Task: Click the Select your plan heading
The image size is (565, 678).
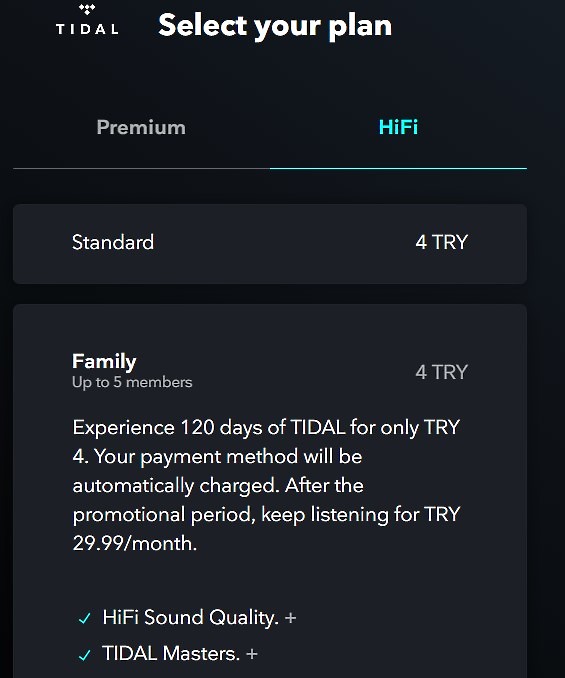Action: (275, 25)
